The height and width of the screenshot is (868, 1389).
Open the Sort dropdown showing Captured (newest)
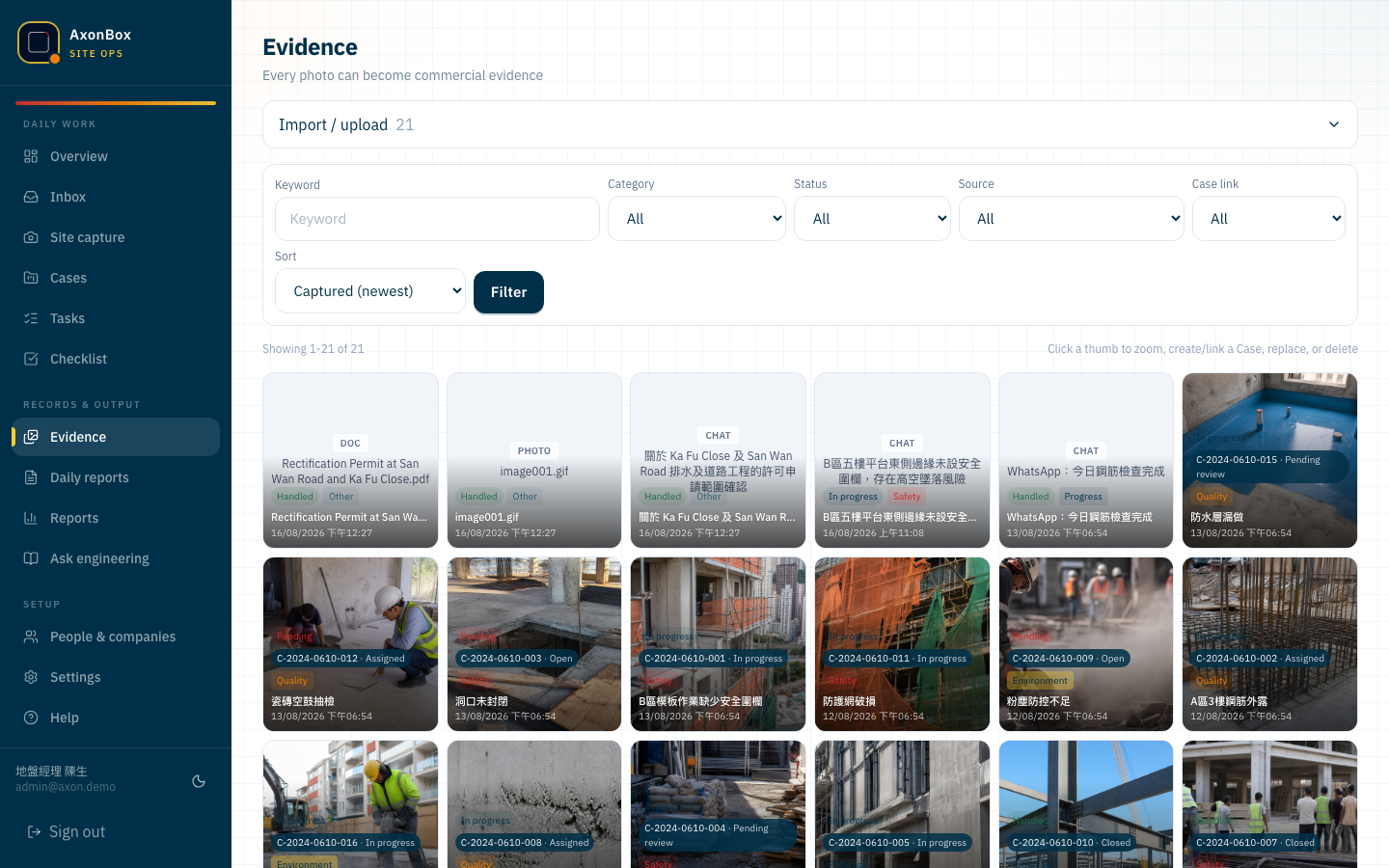[x=370, y=291]
